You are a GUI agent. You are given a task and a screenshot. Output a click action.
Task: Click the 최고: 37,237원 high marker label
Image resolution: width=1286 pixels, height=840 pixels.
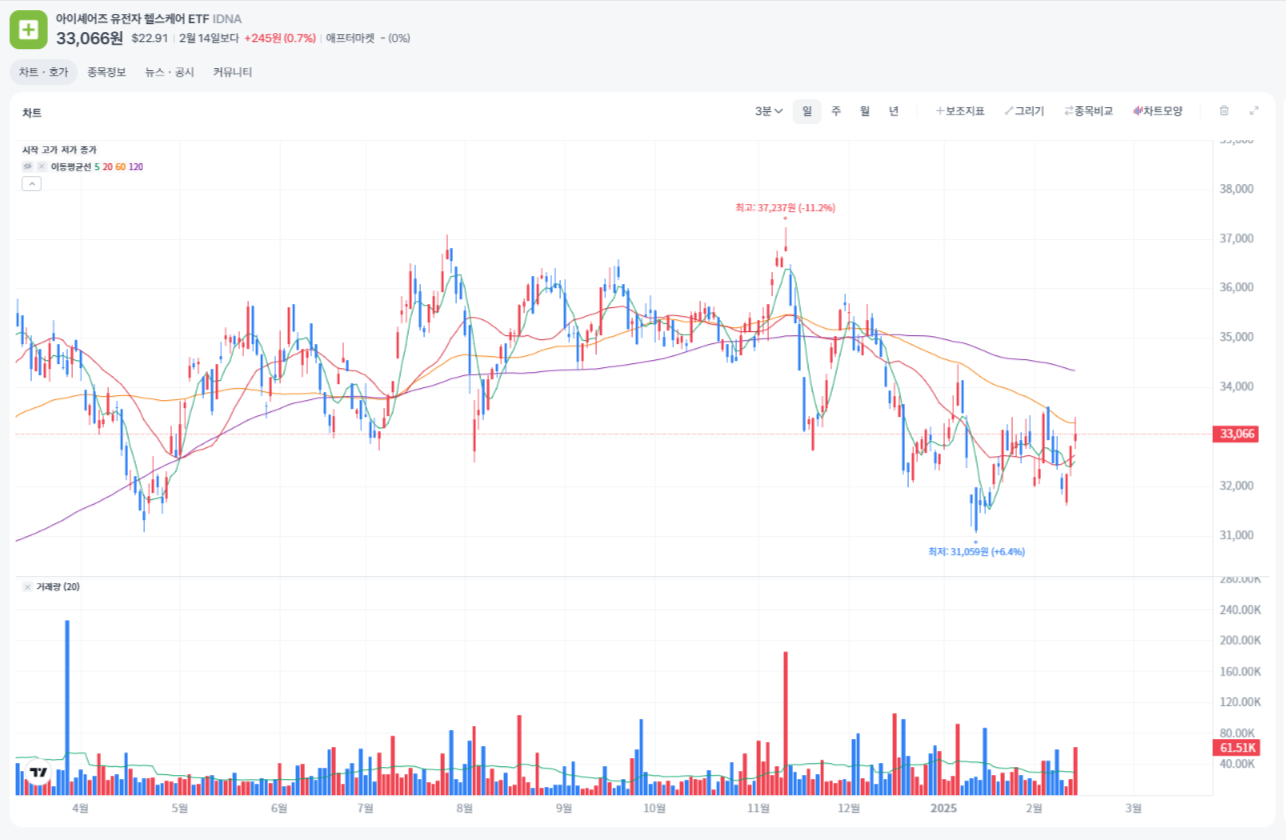click(x=785, y=208)
